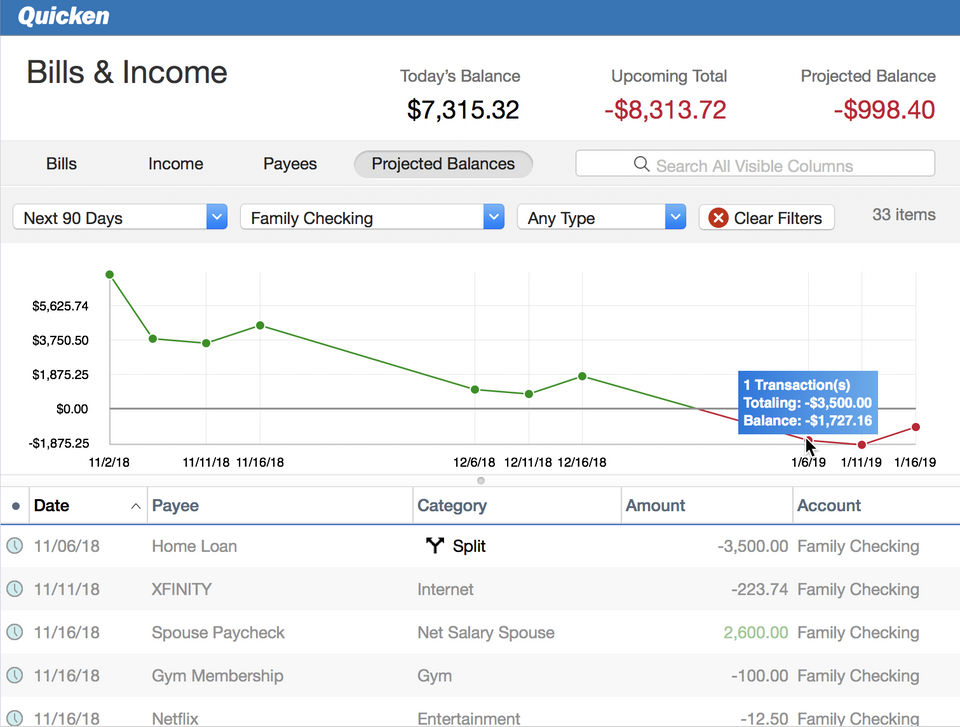Select the Netflix payee cell
The image size is (960, 727).
tap(175, 718)
